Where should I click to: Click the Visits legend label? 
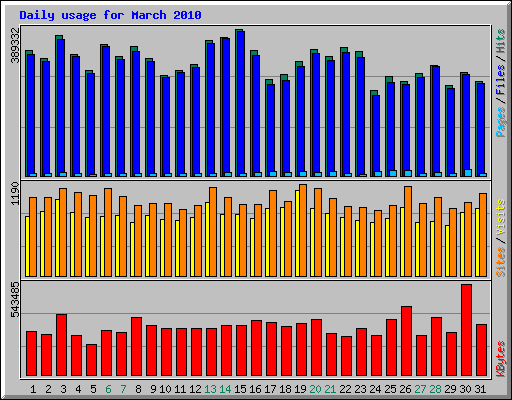(x=501, y=217)
